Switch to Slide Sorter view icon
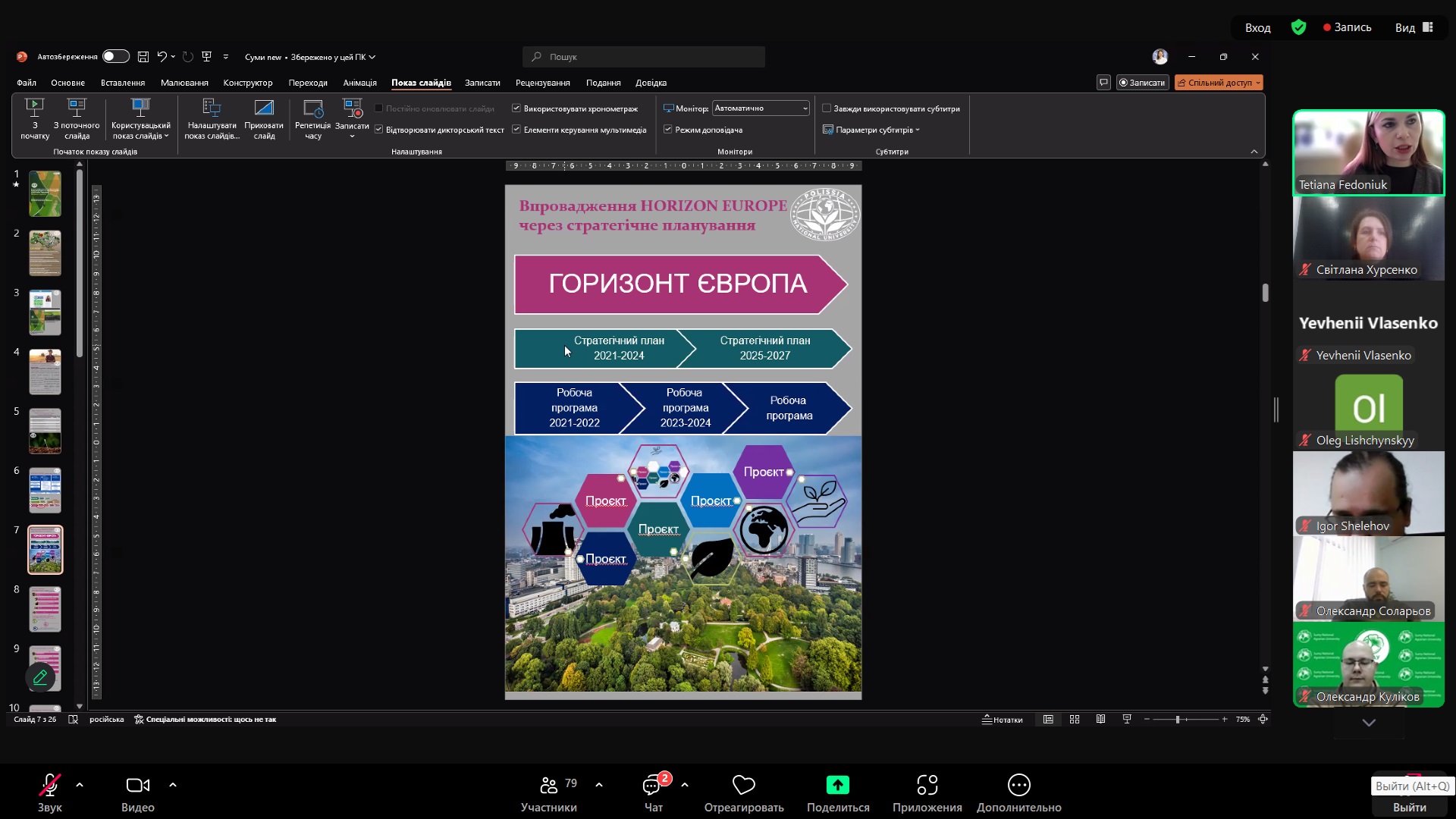This screenshot has width=1456, height=819. tap(1075, 720)
